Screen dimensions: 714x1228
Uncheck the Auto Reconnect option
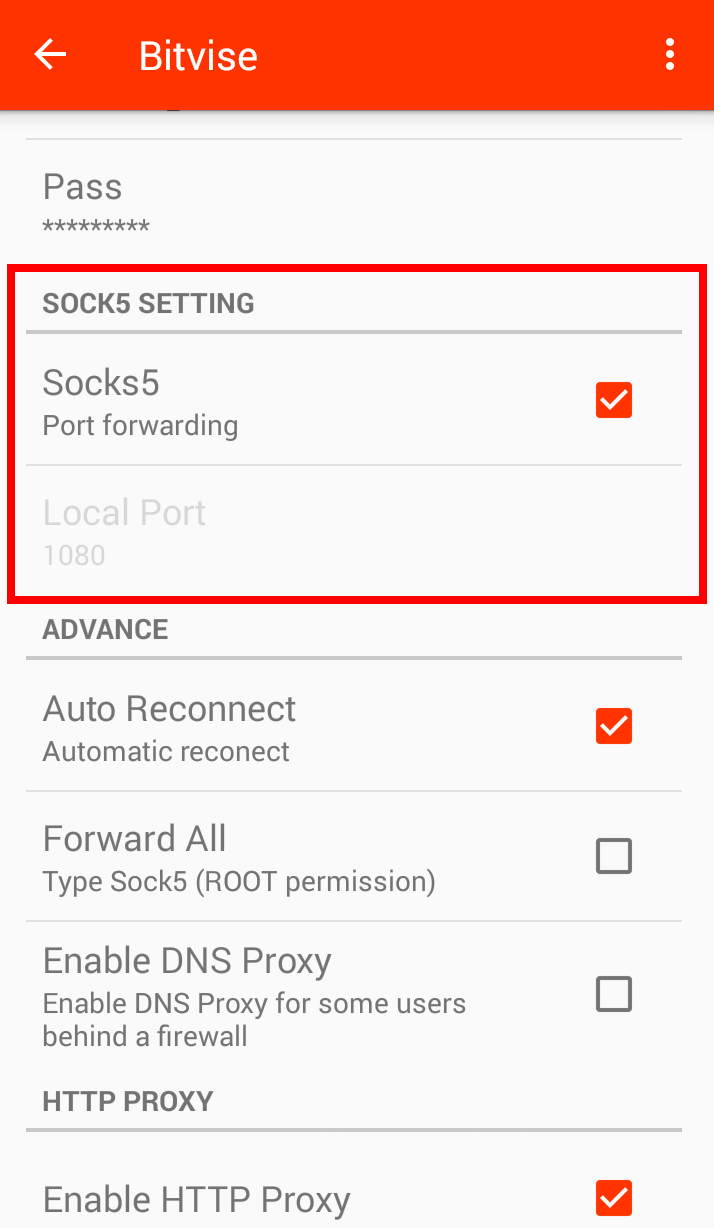click(613, 726)
